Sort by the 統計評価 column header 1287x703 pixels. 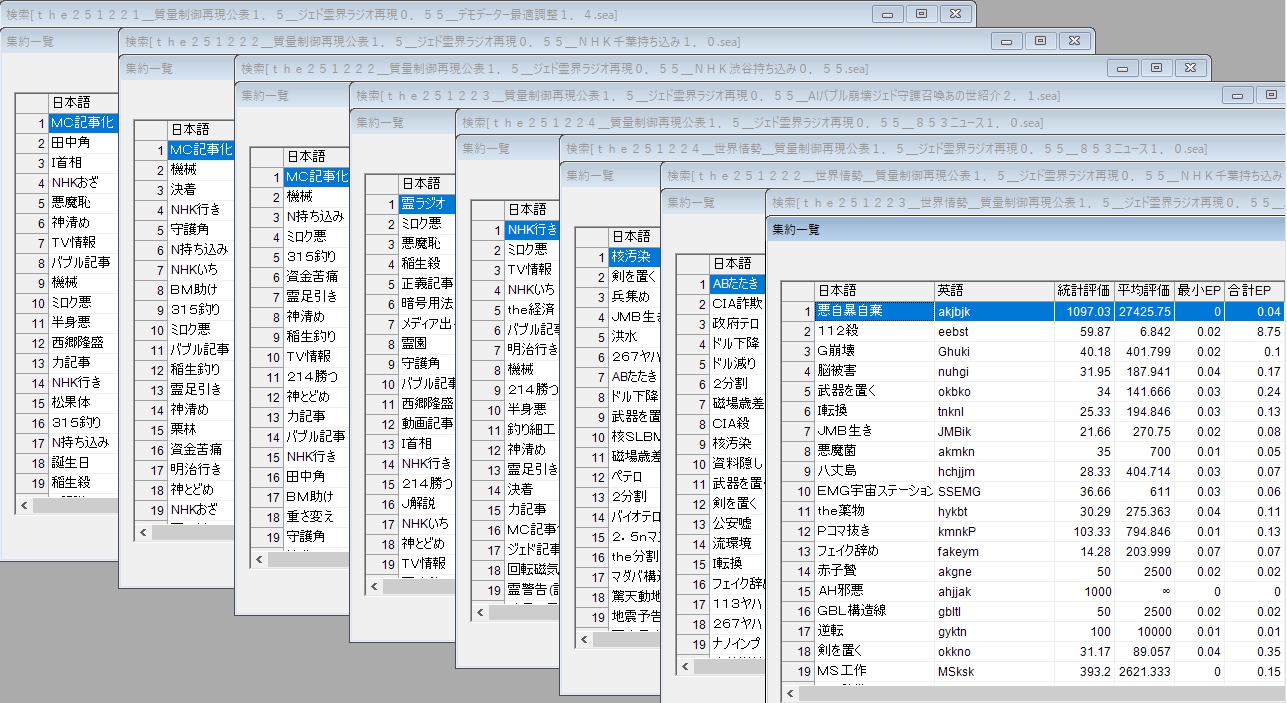(1084, 290)
